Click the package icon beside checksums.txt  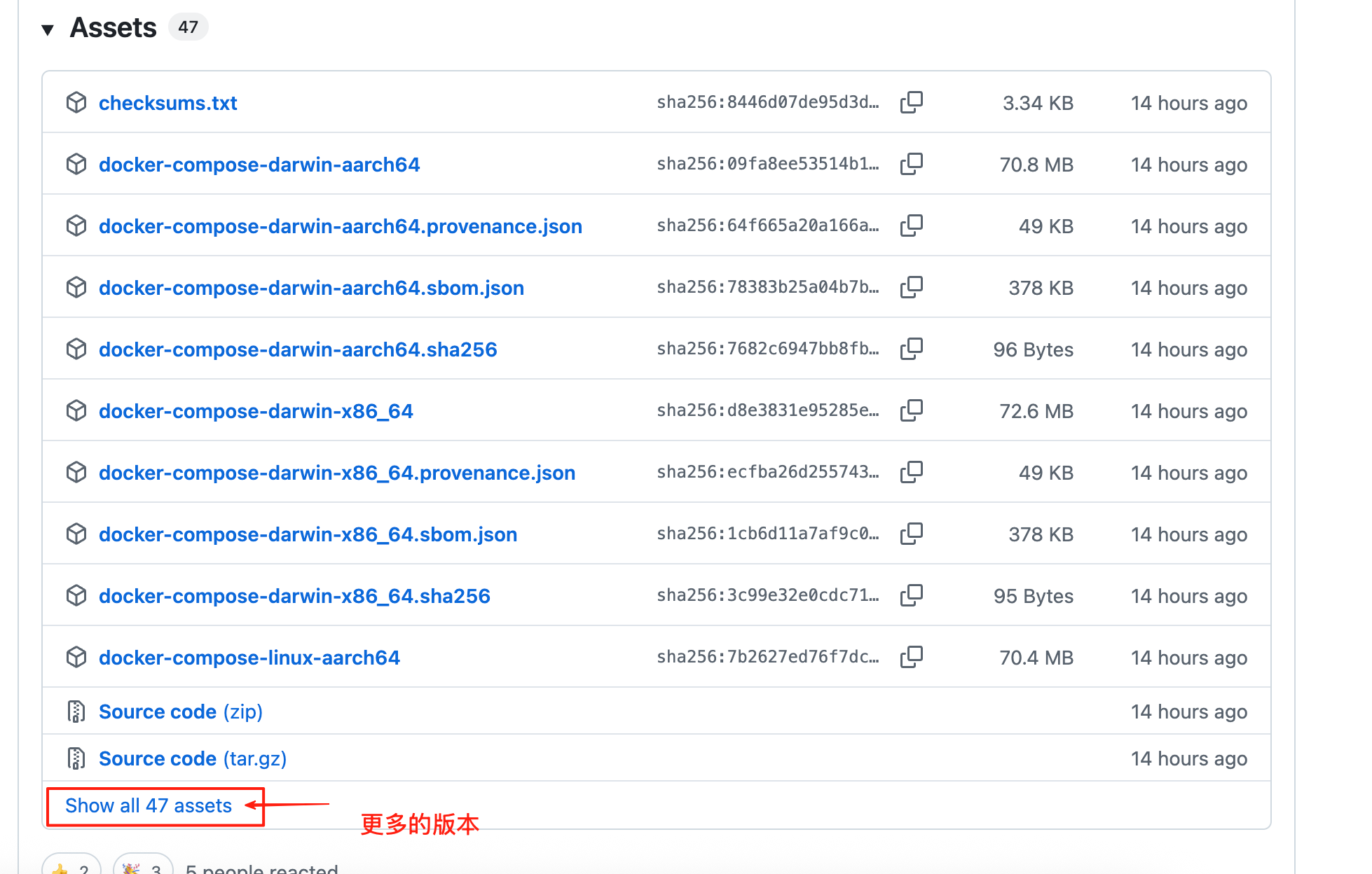tap(76, 102)
